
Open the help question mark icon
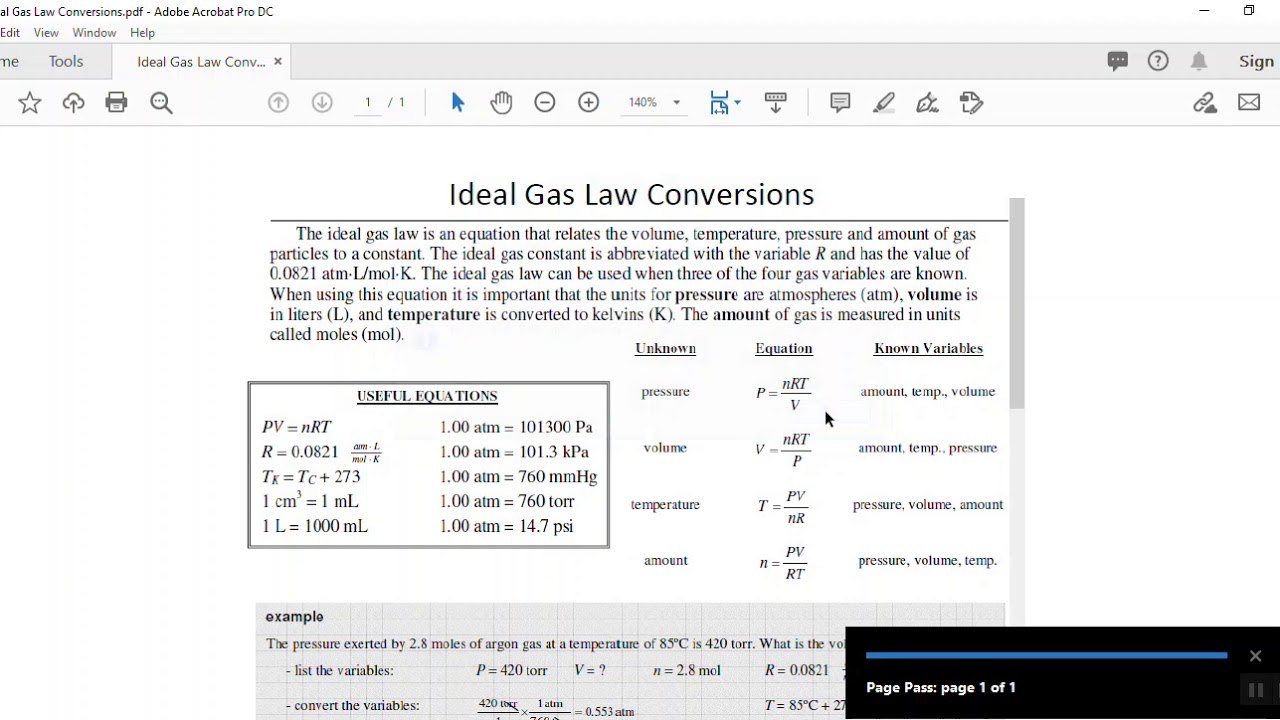[1158, 61]
